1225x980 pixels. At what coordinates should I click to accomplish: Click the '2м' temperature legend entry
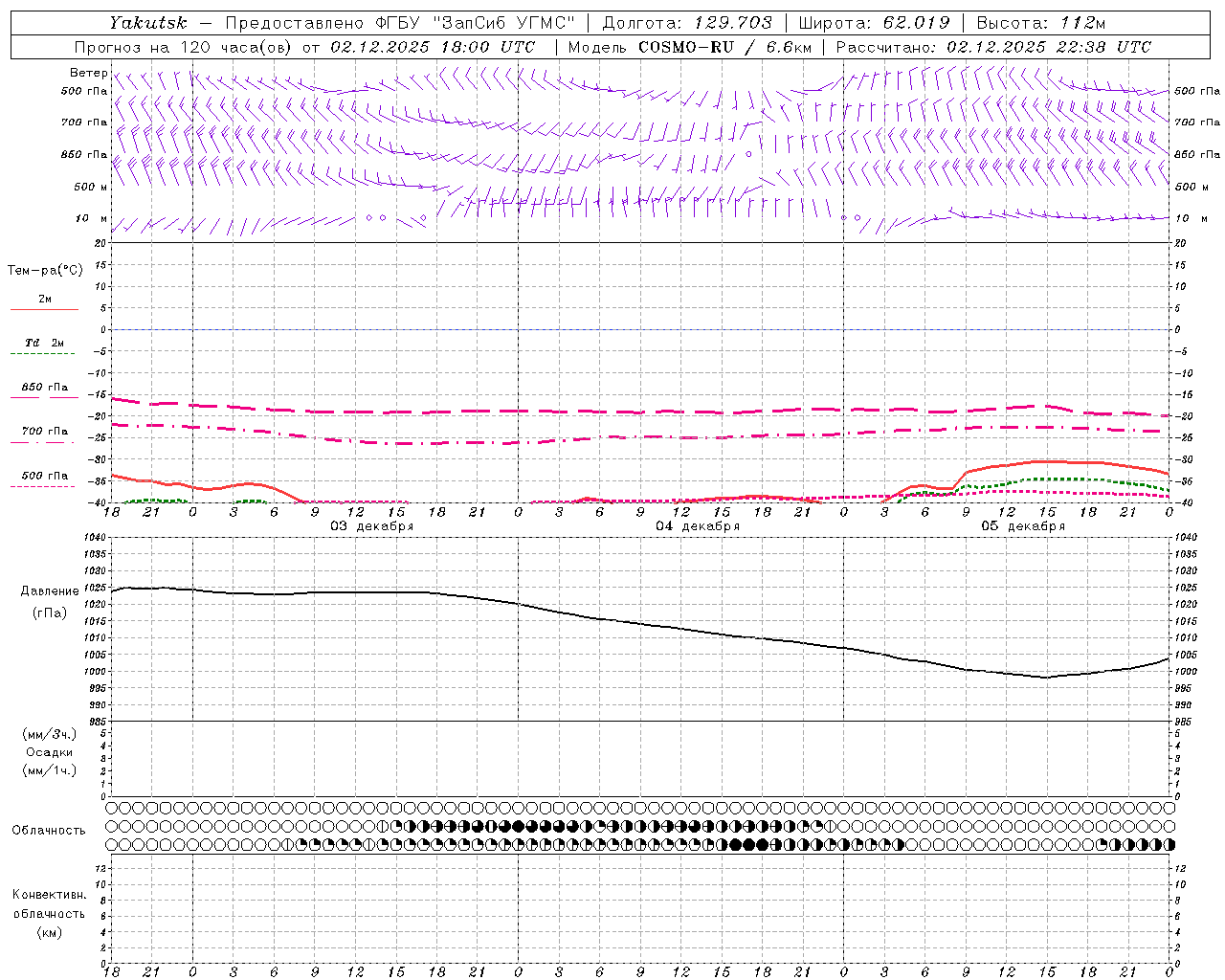pos(45,299)
